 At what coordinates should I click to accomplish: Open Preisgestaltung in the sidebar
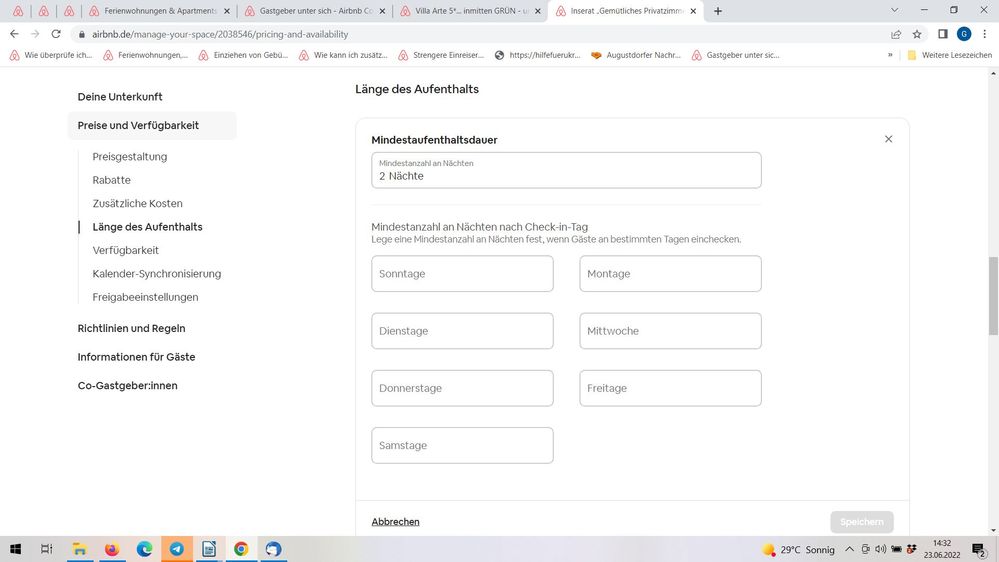tap(130, 157)
